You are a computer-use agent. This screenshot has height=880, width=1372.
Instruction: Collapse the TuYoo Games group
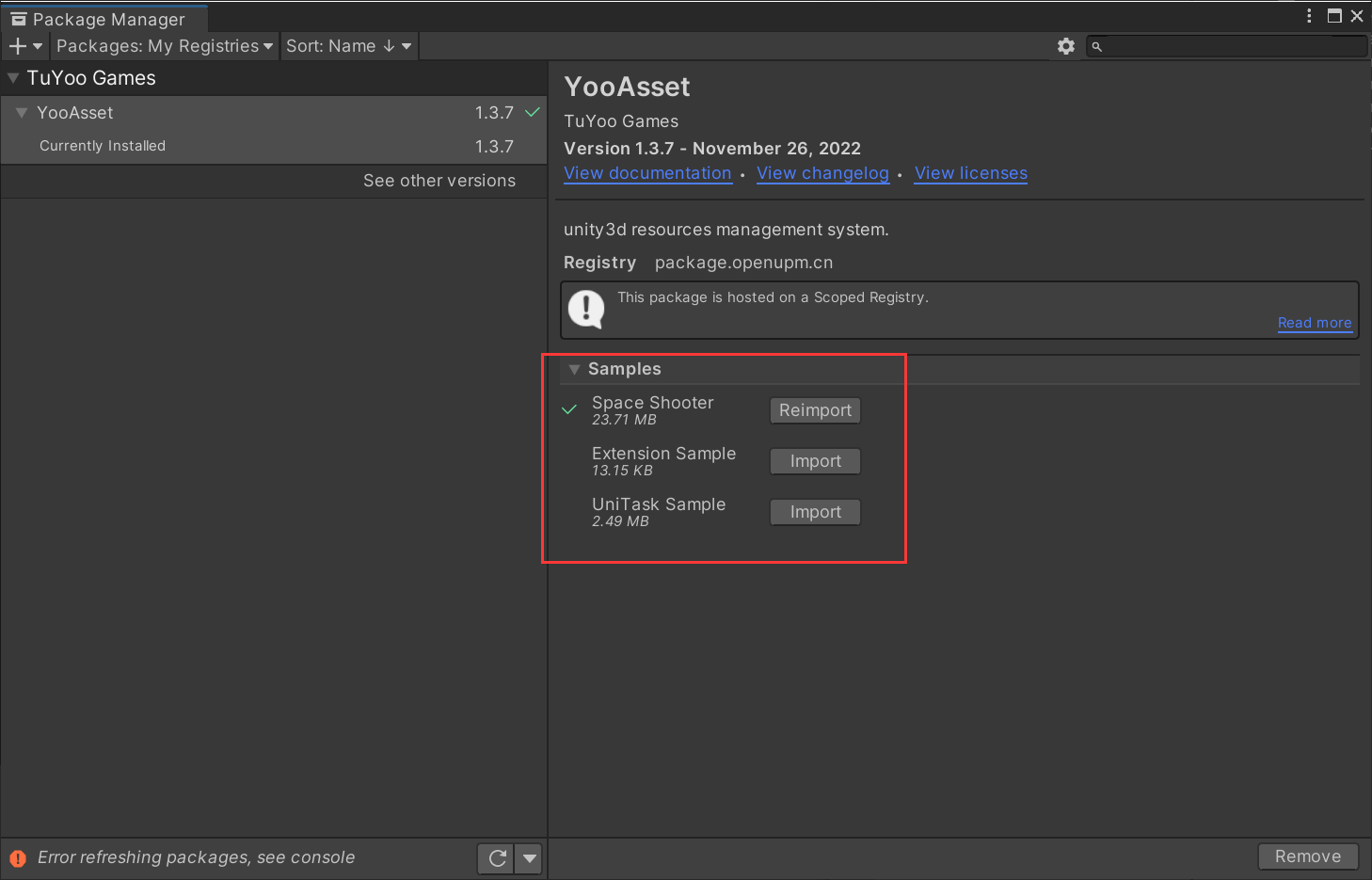pyautogui.click(x=13, y=78)
